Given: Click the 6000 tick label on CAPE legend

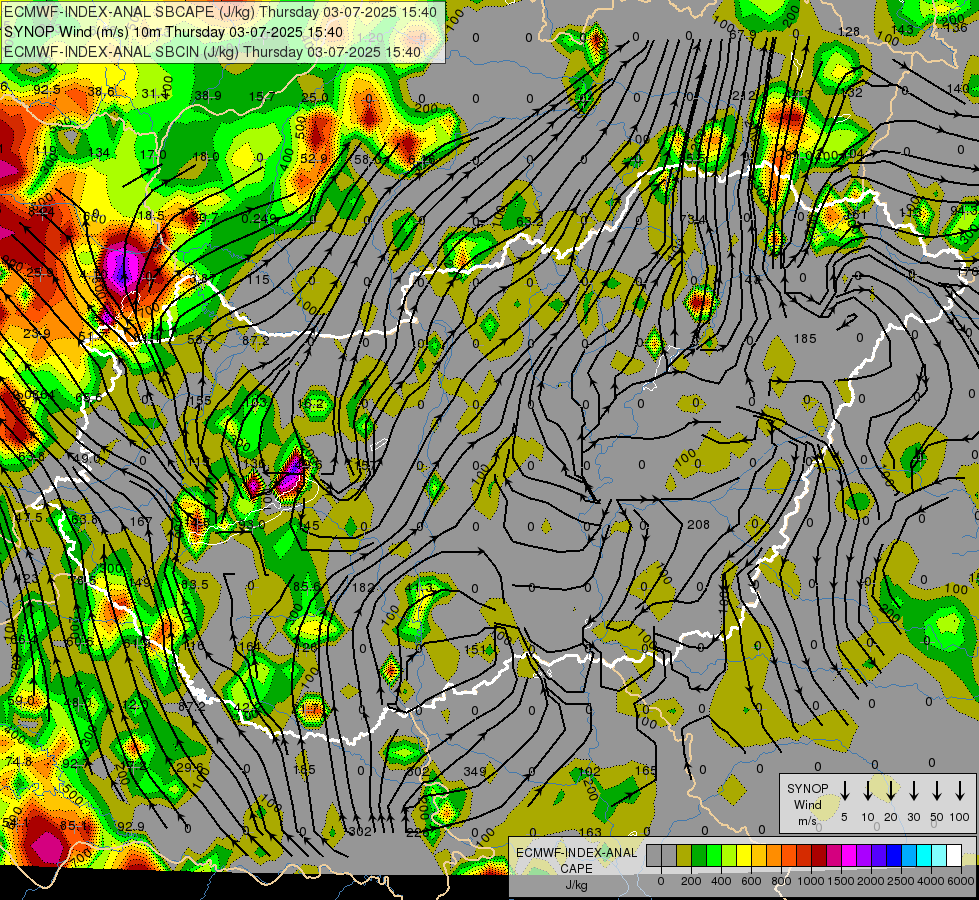Looking at the screenshot, I should [x=961, y=881].
